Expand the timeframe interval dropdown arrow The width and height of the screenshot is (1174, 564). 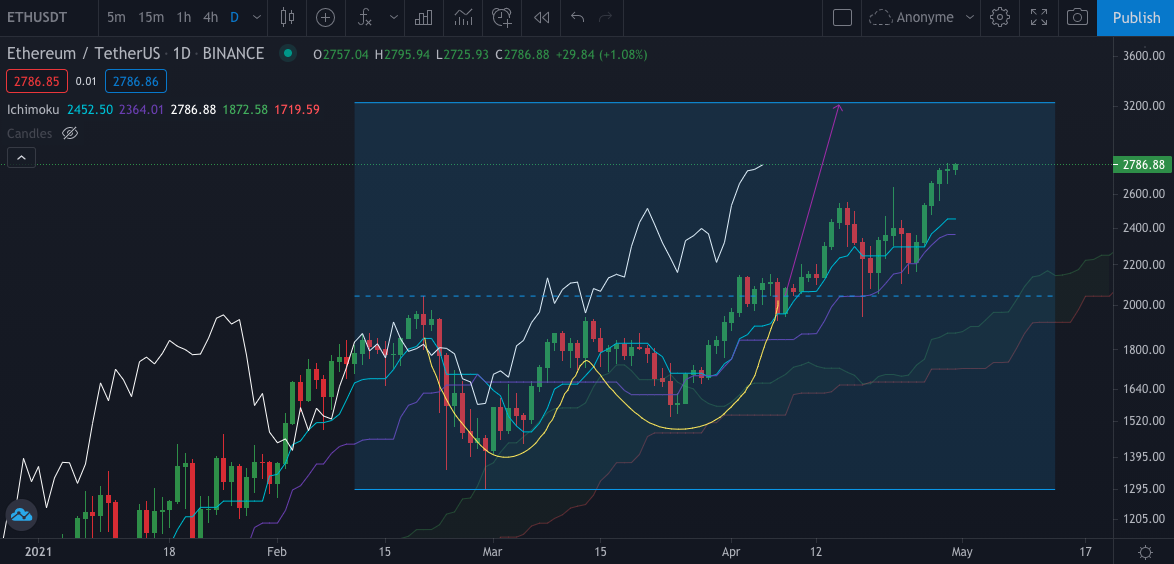[257, 17]
